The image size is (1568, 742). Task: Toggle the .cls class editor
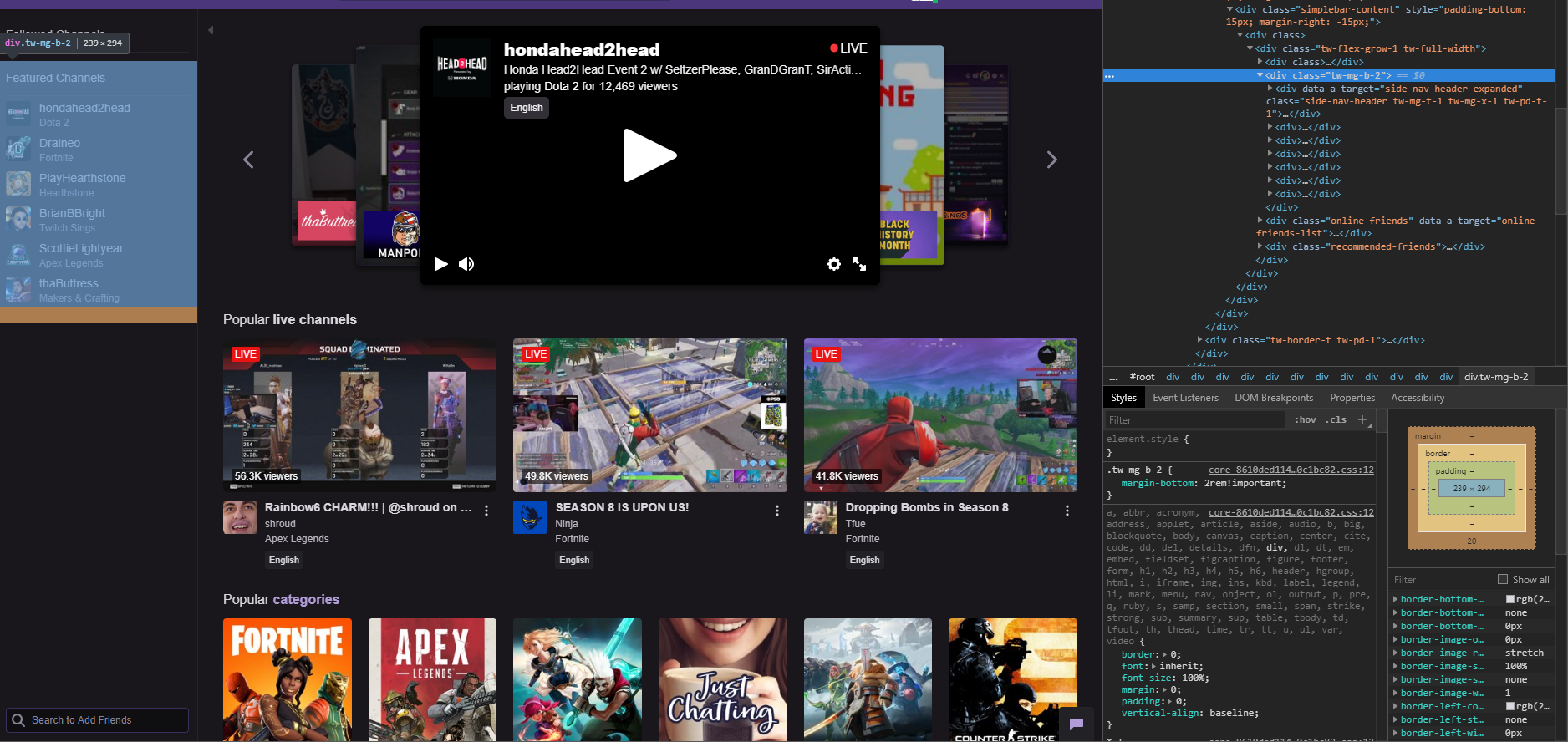(x=1336, y=419)
